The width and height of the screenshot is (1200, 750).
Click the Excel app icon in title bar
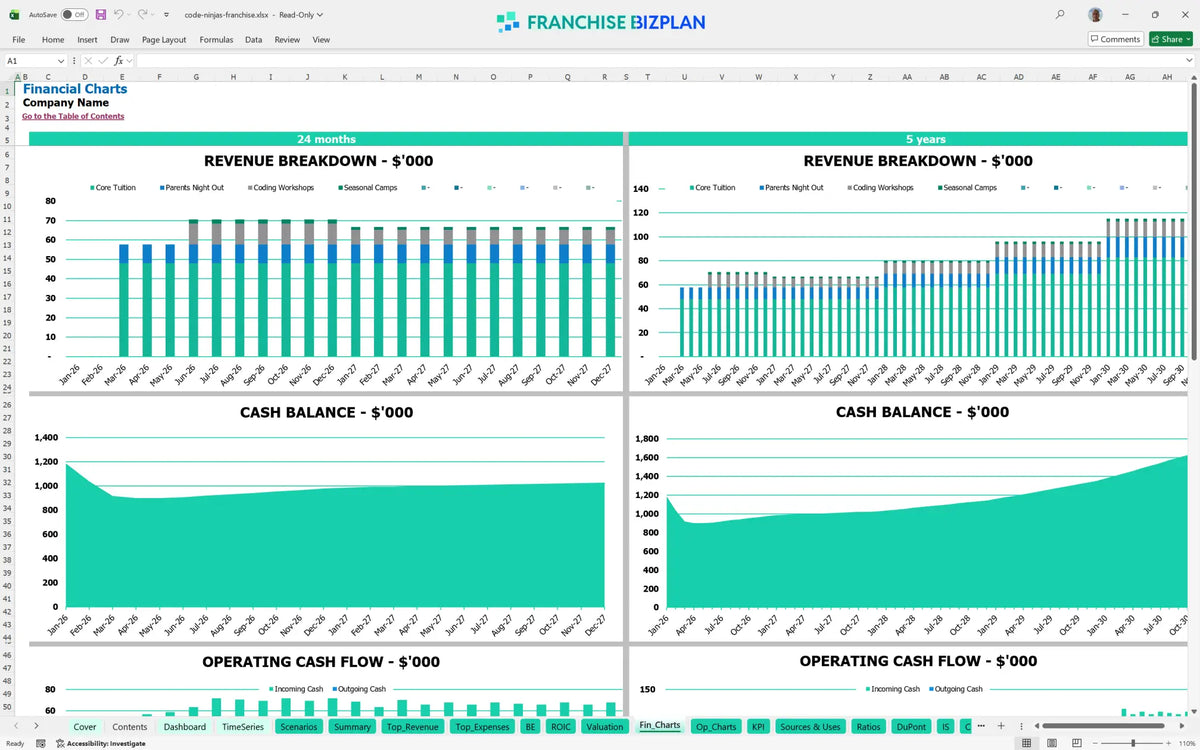click(x=15, y=15)
